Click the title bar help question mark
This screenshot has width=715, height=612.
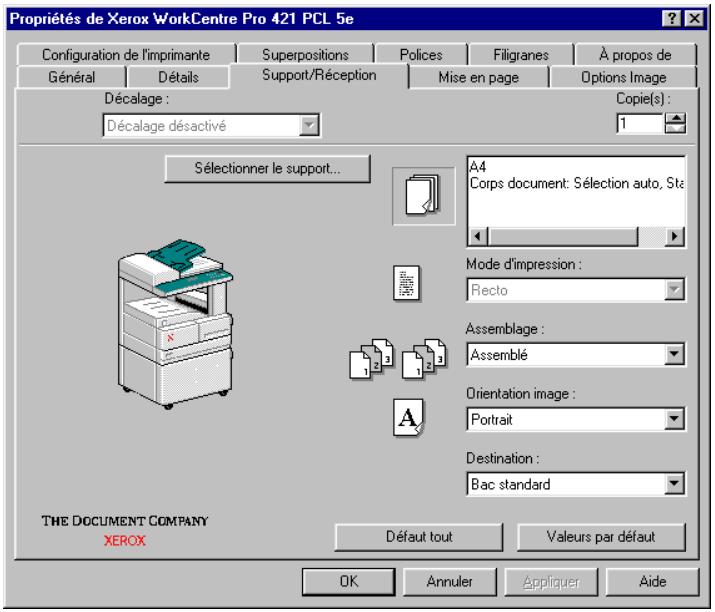click(672, 19)
